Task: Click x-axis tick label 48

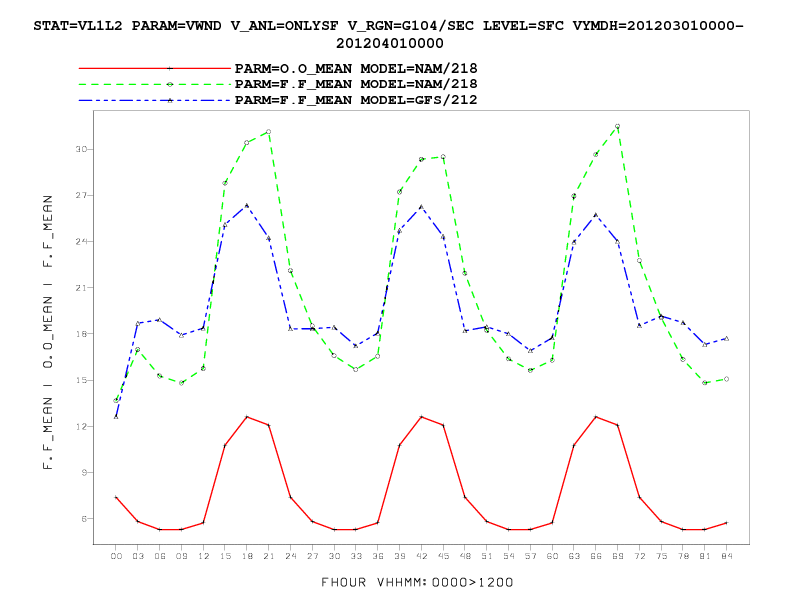Action: pyautogui.click(x=465, y=556)
